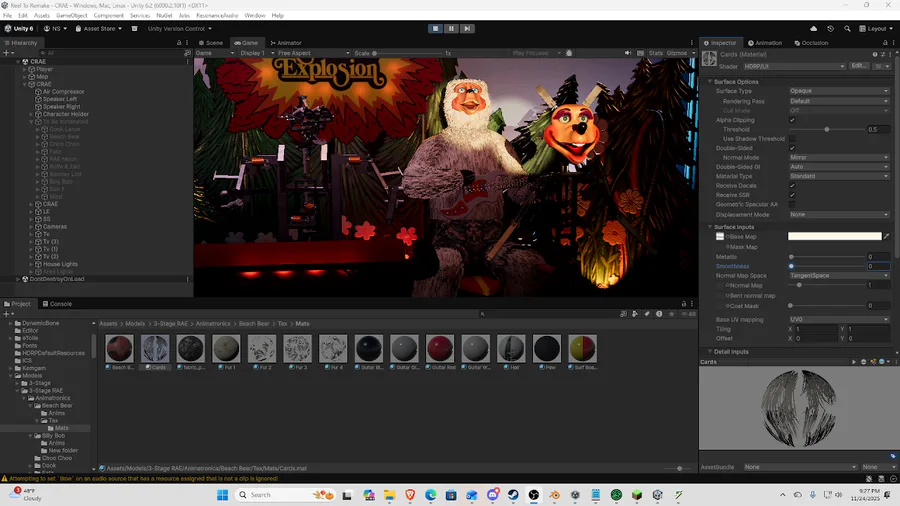Open the Play Focused dropdown

point(536,53)
